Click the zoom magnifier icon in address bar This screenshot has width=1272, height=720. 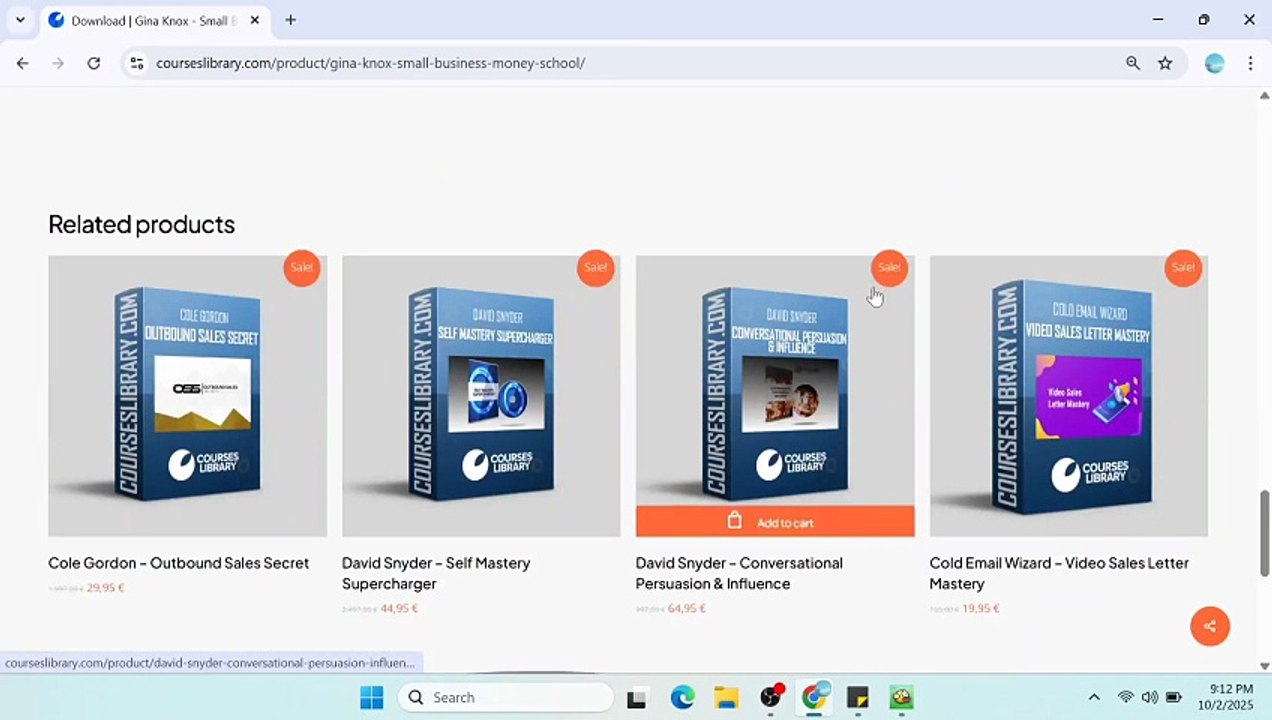click(1133, 63)
